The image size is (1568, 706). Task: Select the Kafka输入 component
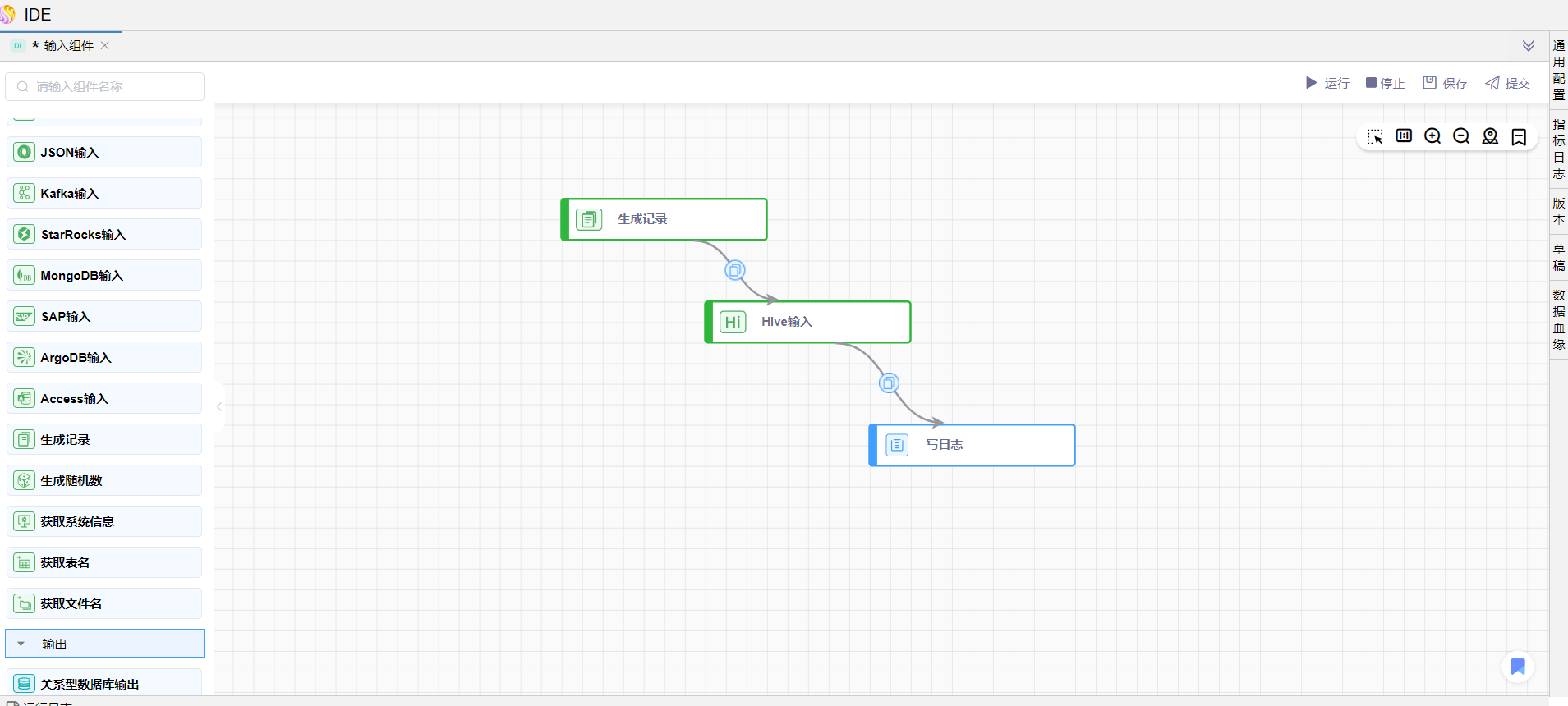tap(104, 194)
